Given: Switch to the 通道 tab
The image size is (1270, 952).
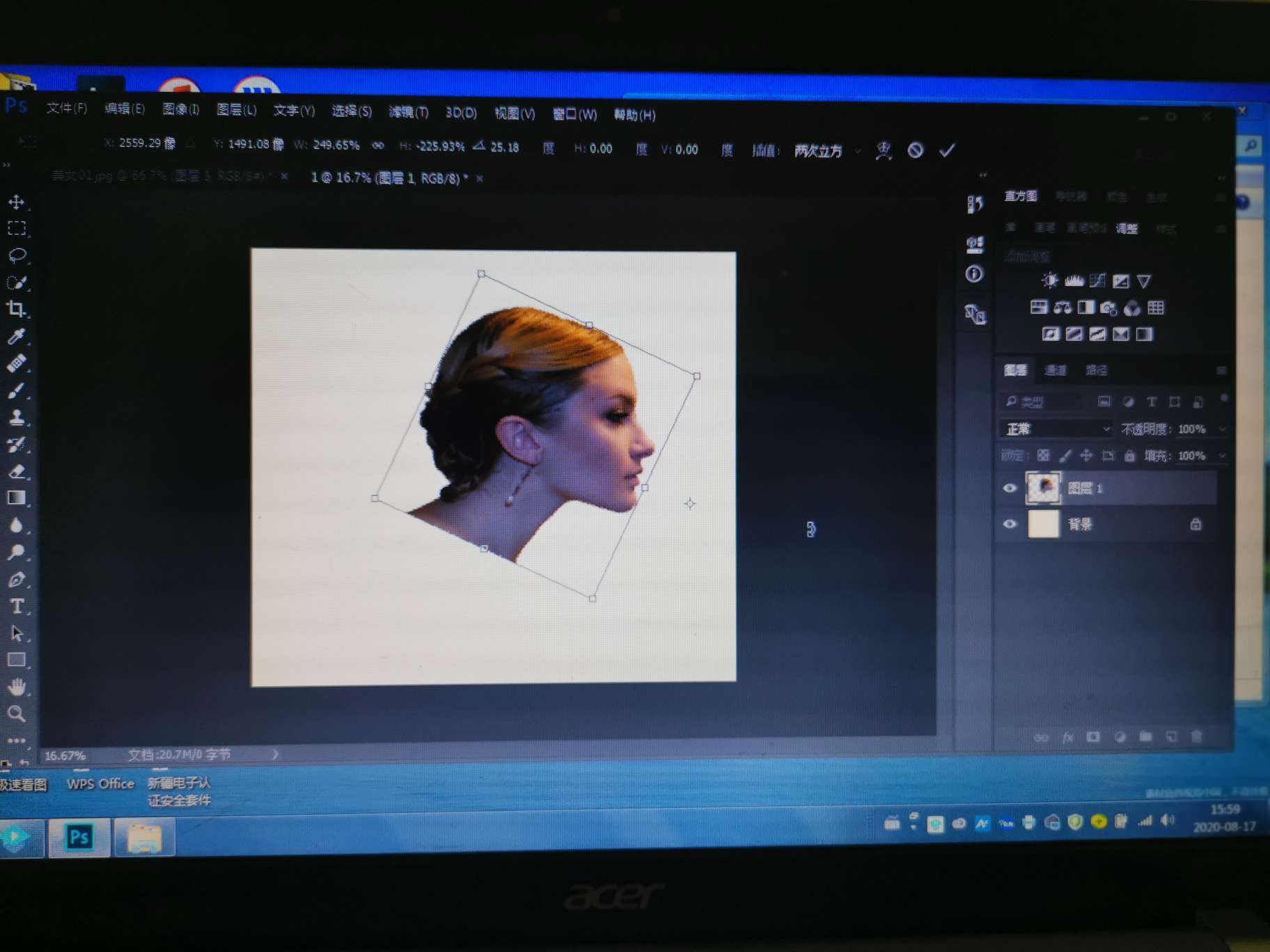Looking at the screenshot, I should pos(1056,370).
